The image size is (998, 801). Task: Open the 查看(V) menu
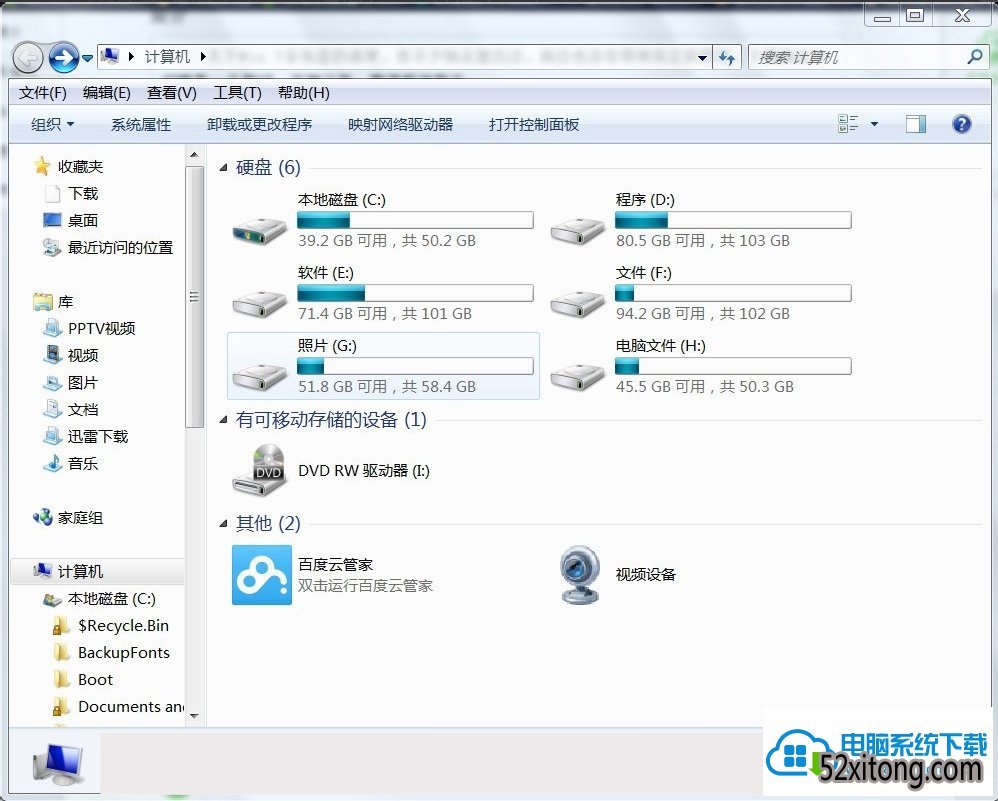tap(171, 93)
